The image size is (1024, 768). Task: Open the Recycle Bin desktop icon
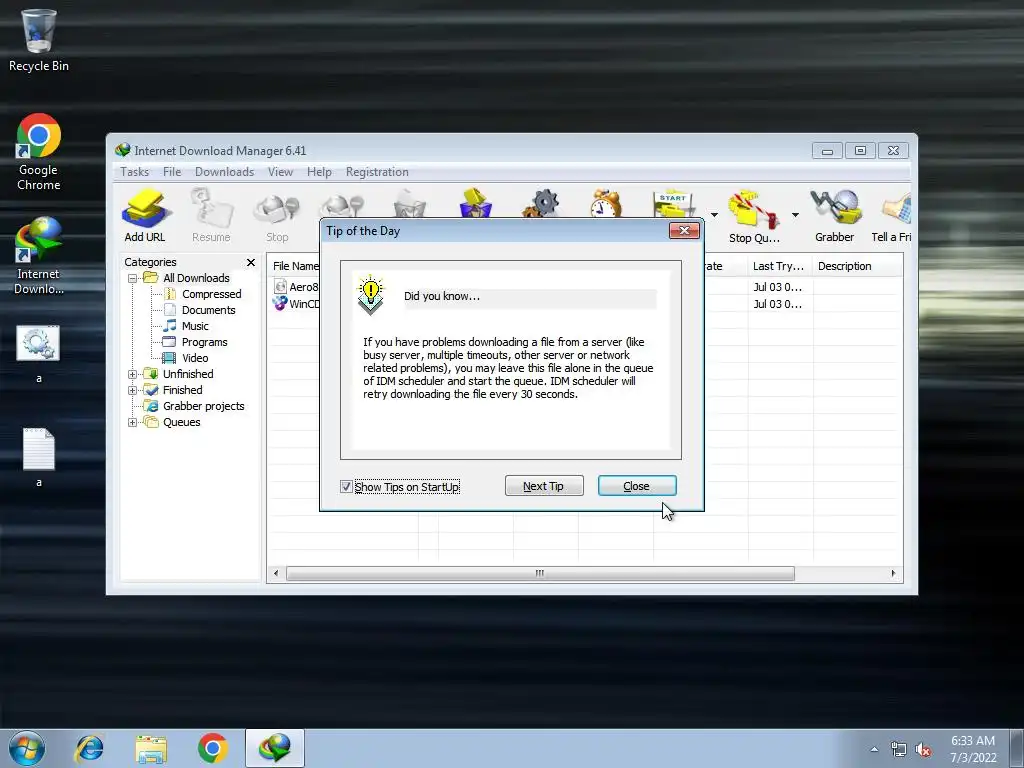pos(39,40)
